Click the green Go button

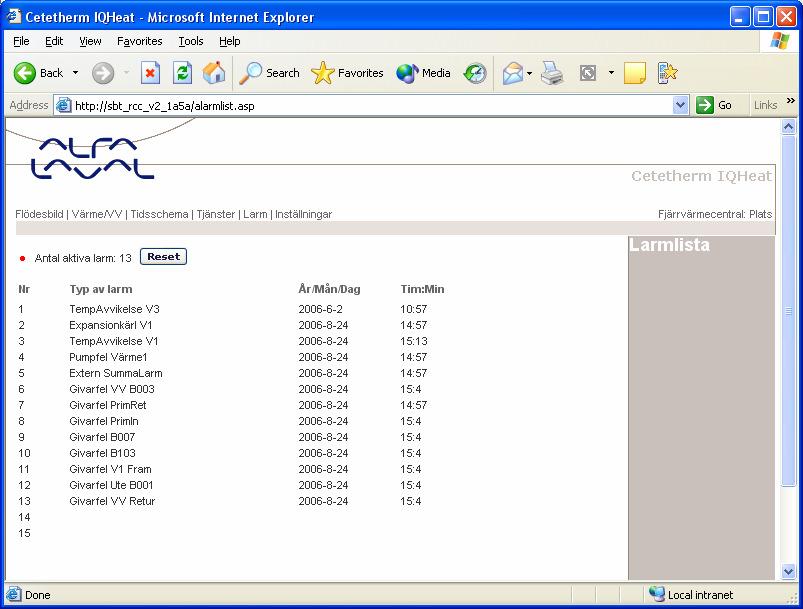pyautogui.click(x=713, y=106)
